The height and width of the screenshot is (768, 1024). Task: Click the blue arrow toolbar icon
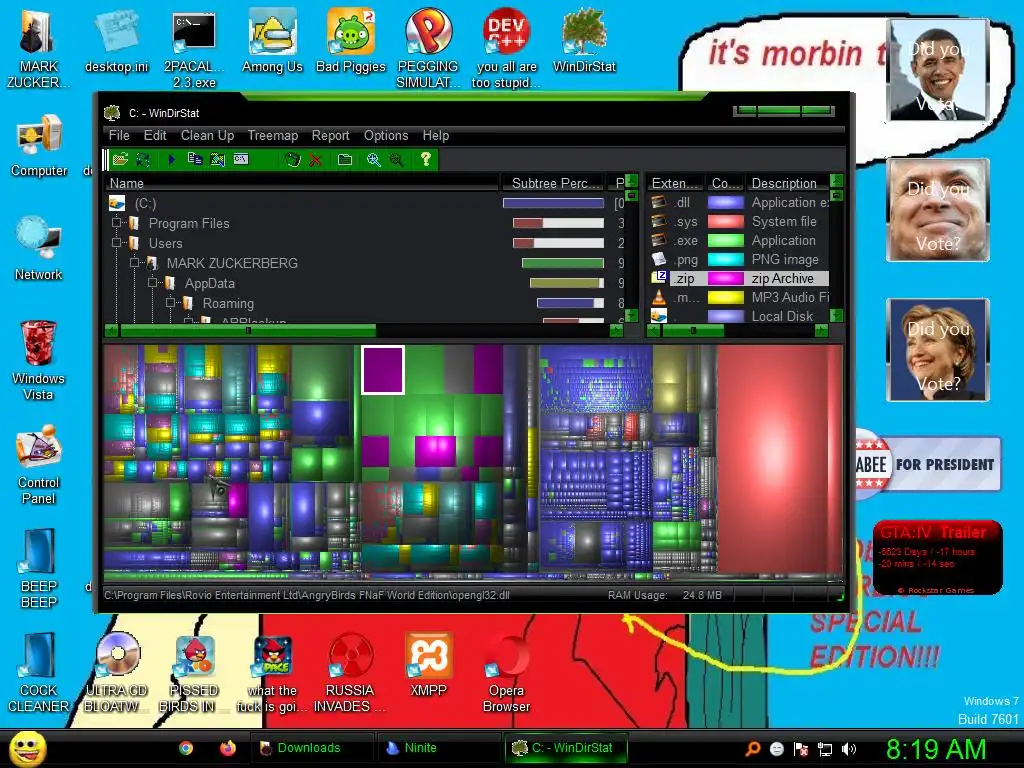click(x=172, y=159)
